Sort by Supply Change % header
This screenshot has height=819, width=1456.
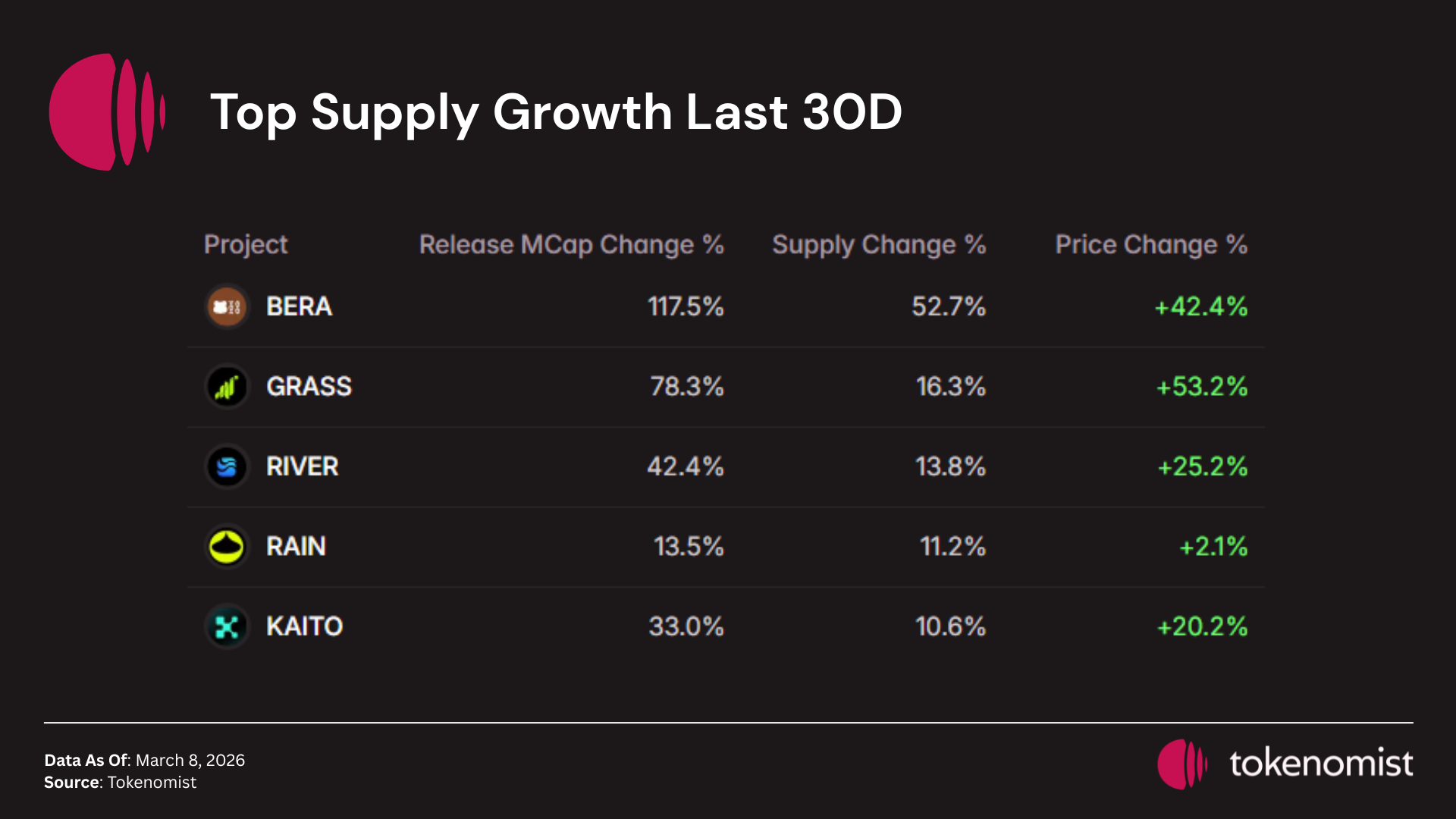pos(878,244)
